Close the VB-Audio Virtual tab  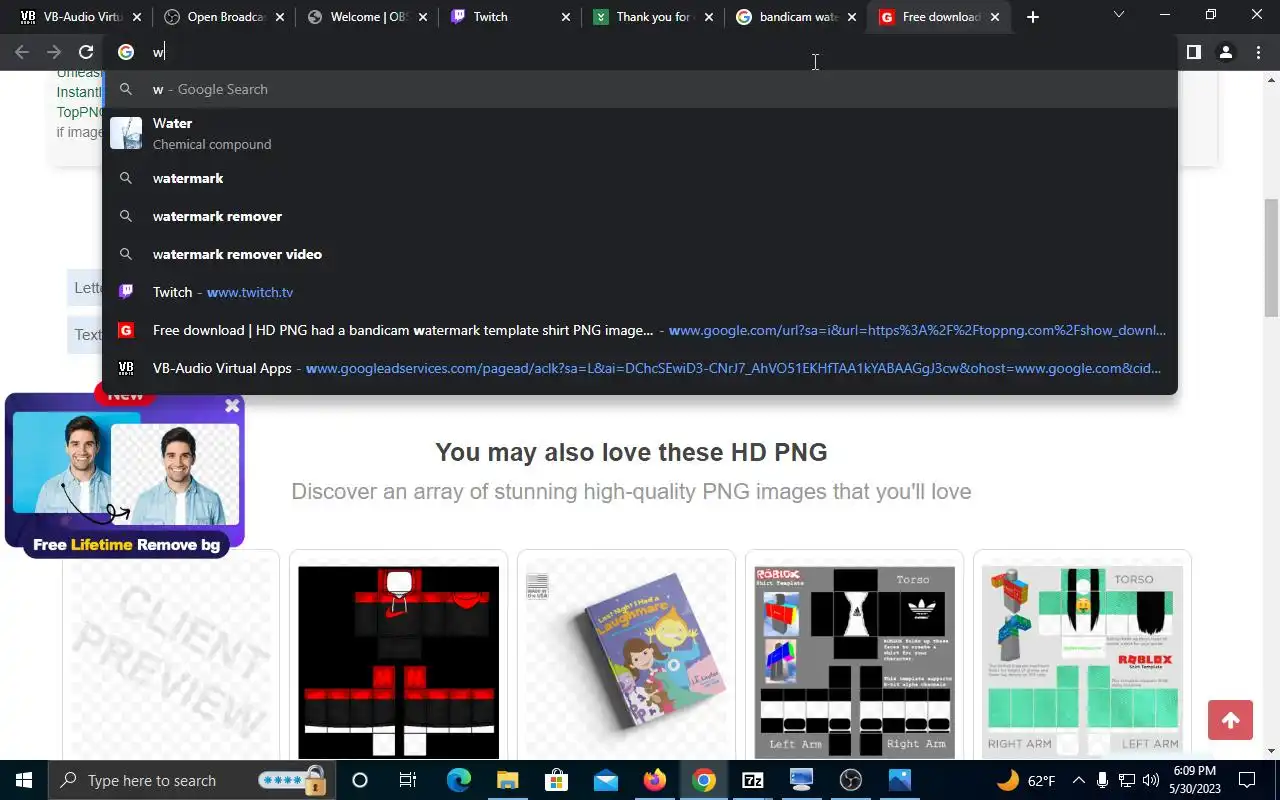(137, 17)
